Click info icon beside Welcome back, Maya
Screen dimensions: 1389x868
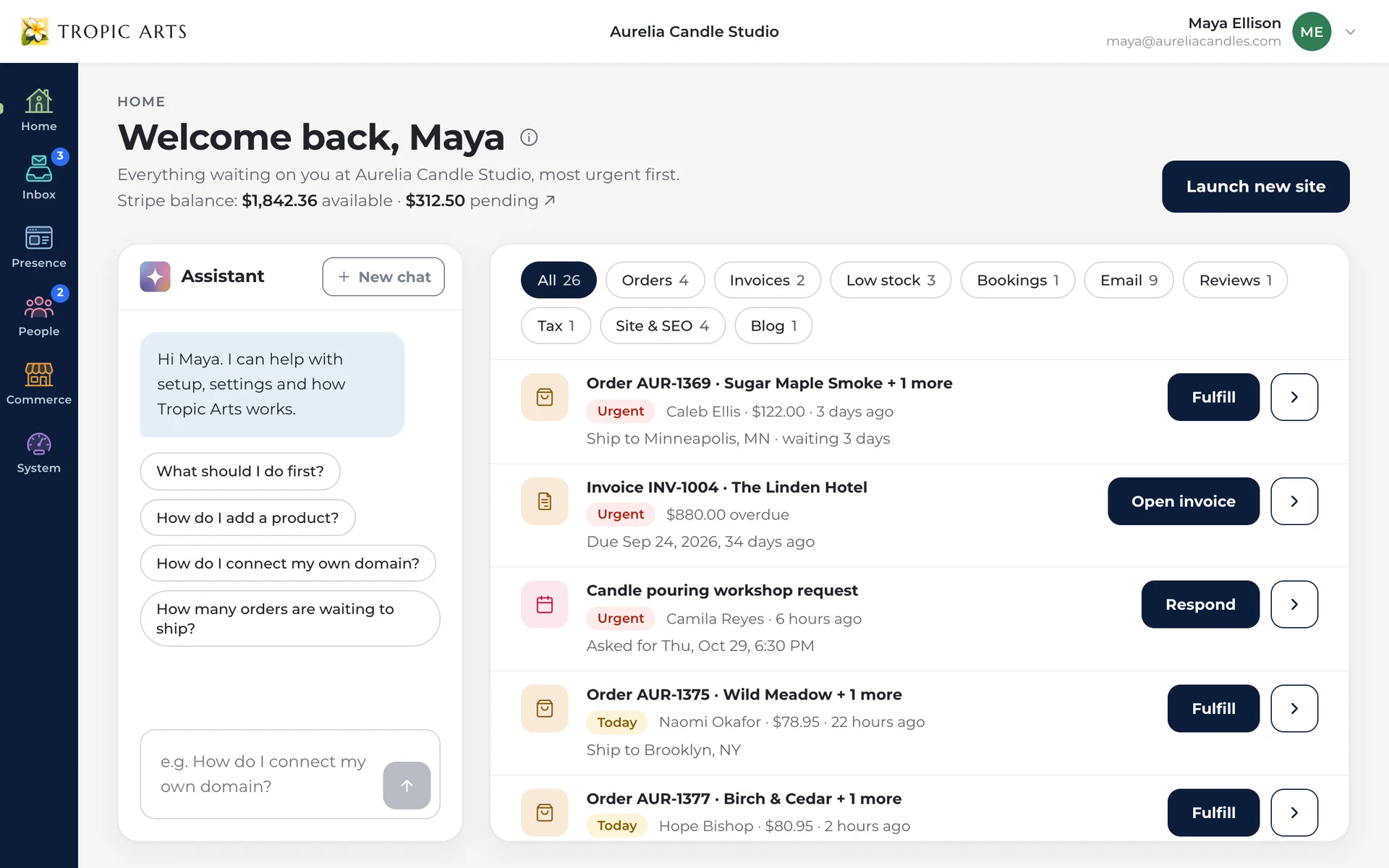point(529,137)
